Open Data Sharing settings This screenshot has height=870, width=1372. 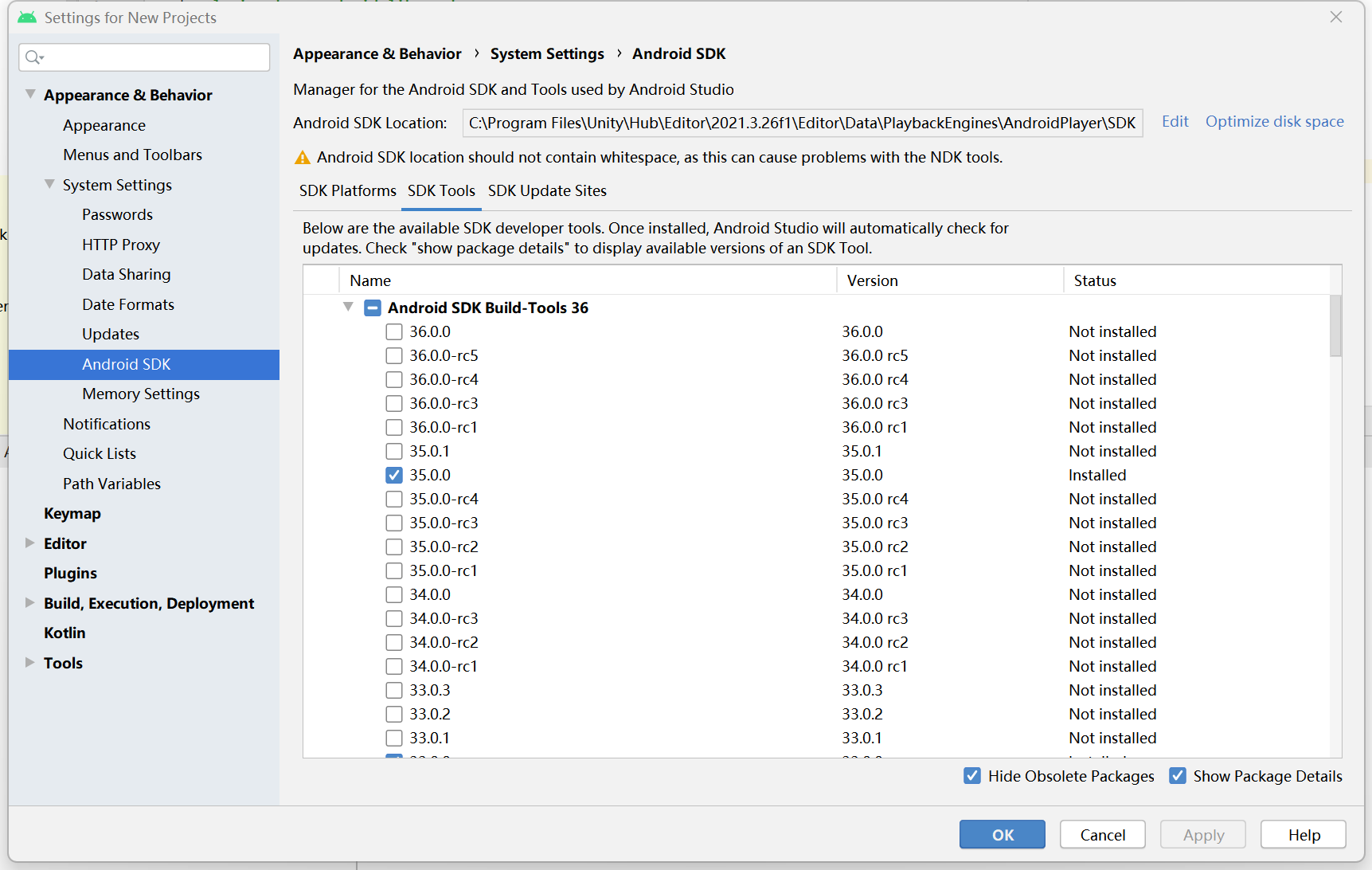pyautogui.click(x=127, y=274)
